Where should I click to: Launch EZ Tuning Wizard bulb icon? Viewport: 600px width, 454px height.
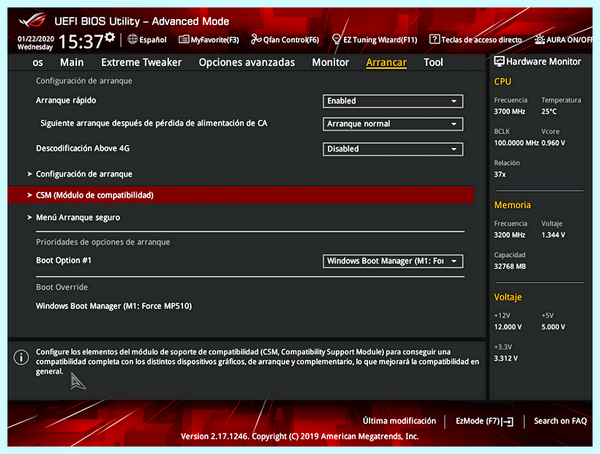(x=336, y=39)
